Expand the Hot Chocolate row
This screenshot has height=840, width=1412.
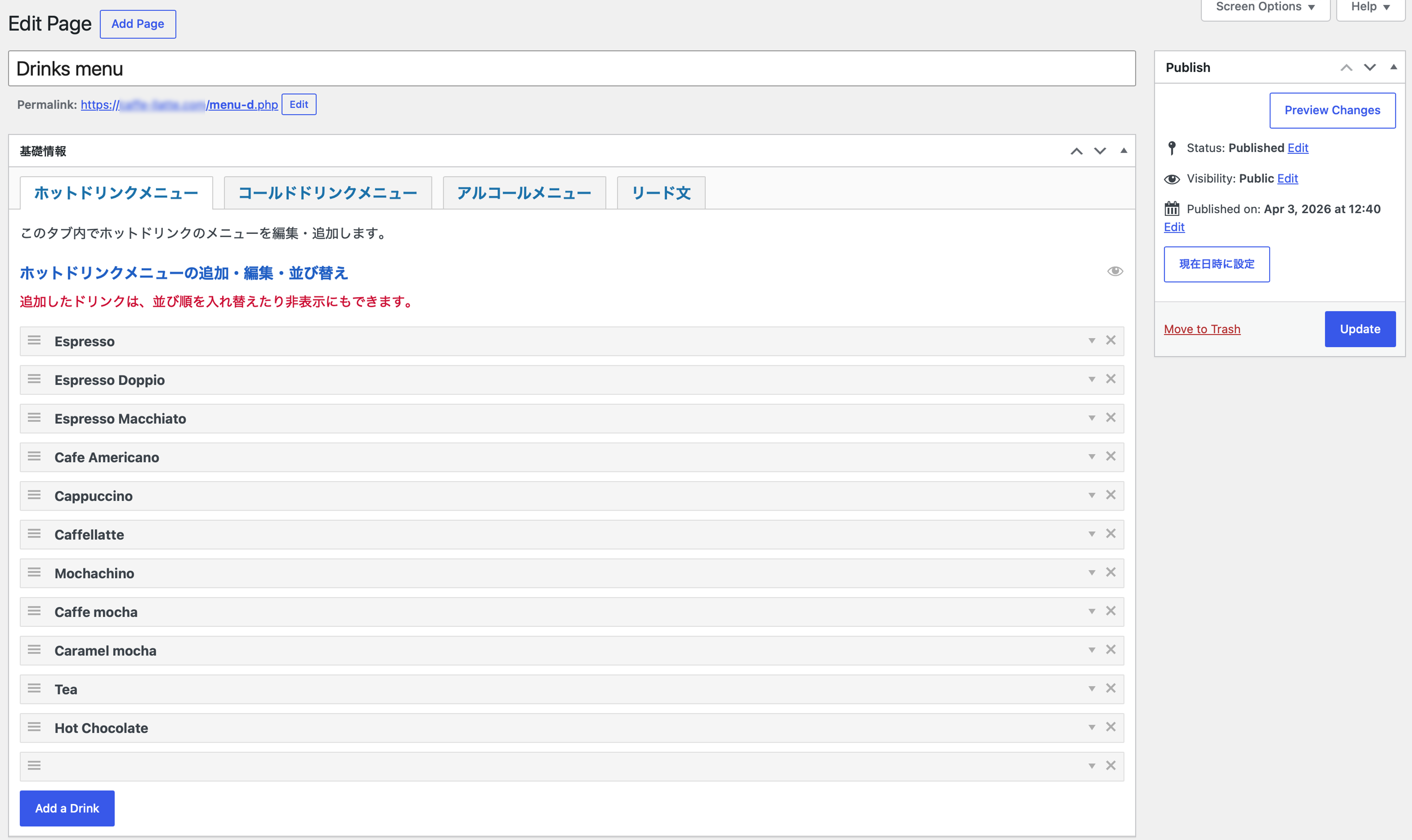[x=1092, y=727]
